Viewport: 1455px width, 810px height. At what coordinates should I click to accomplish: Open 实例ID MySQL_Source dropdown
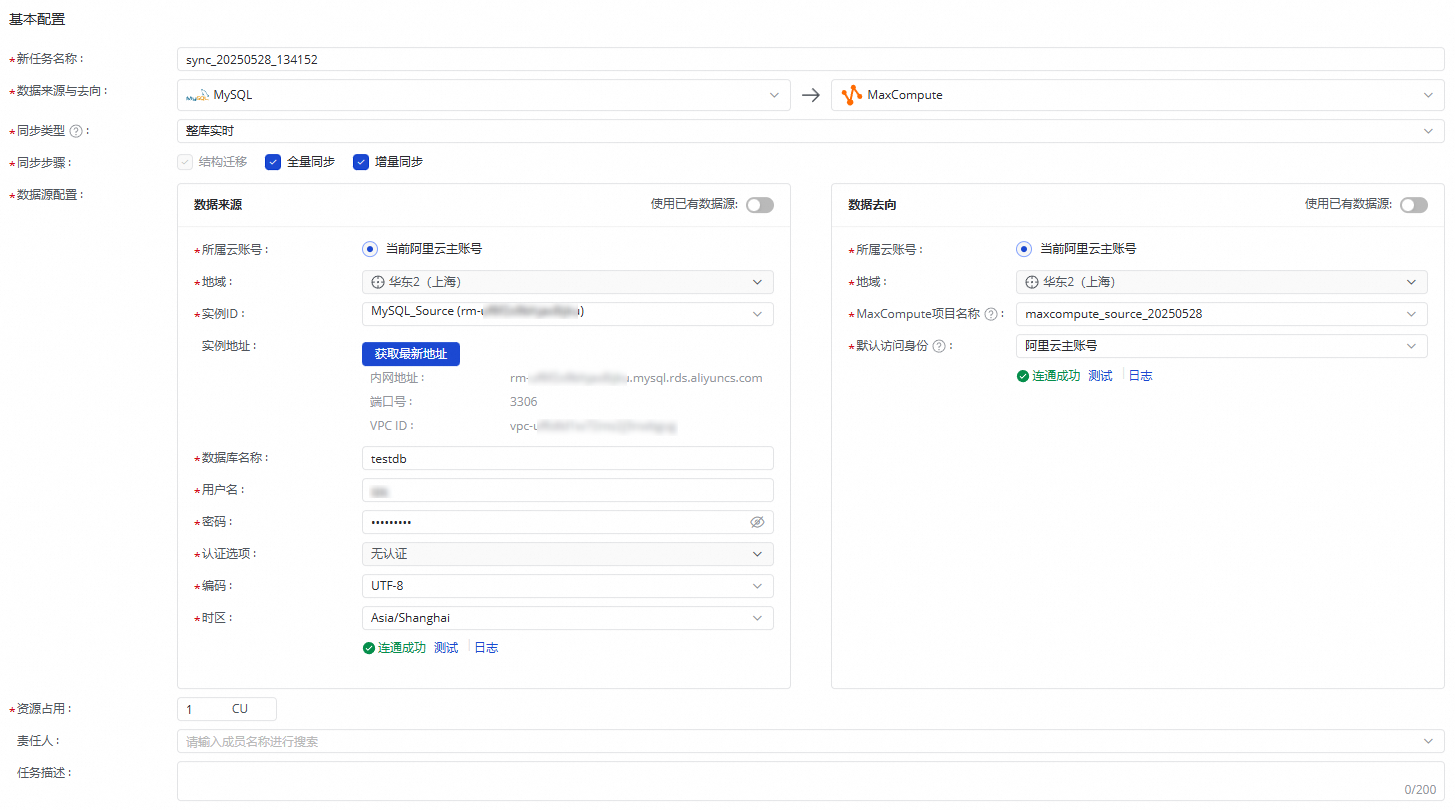[x=567, y=313]
